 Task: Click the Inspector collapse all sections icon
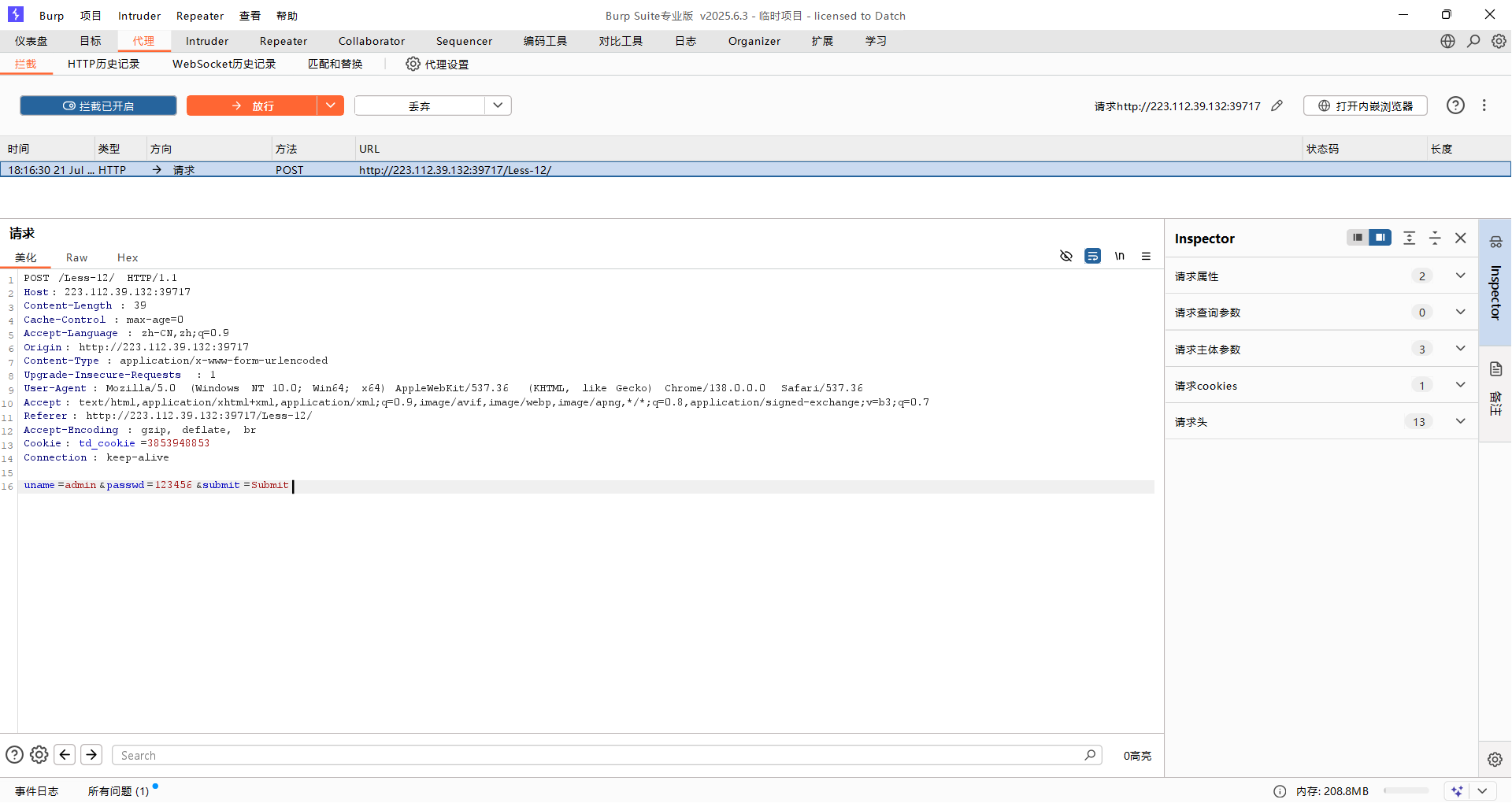pyautogui.click(x=1435, y=238)
